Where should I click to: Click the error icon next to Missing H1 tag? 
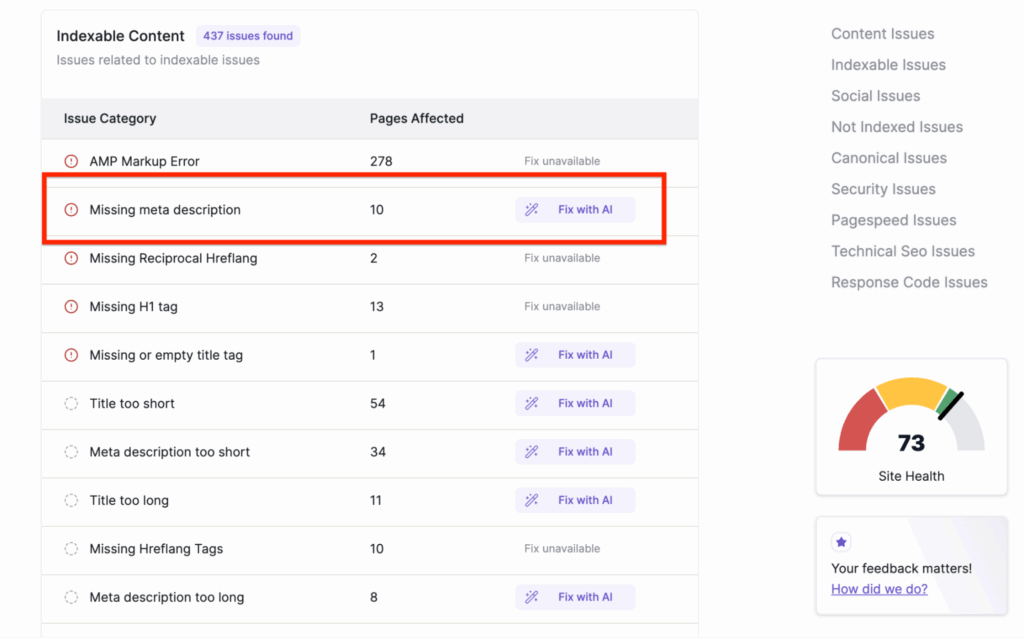(71, 307)
